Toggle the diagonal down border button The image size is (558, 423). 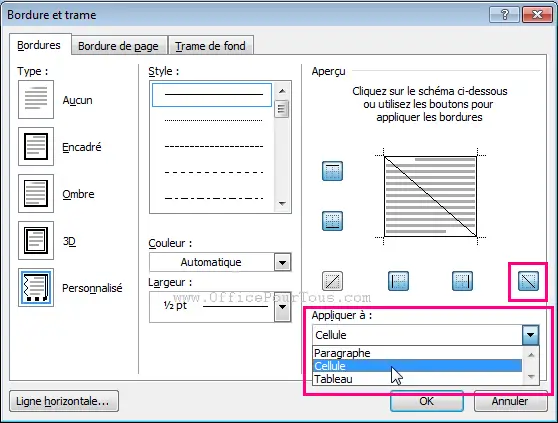528,281
